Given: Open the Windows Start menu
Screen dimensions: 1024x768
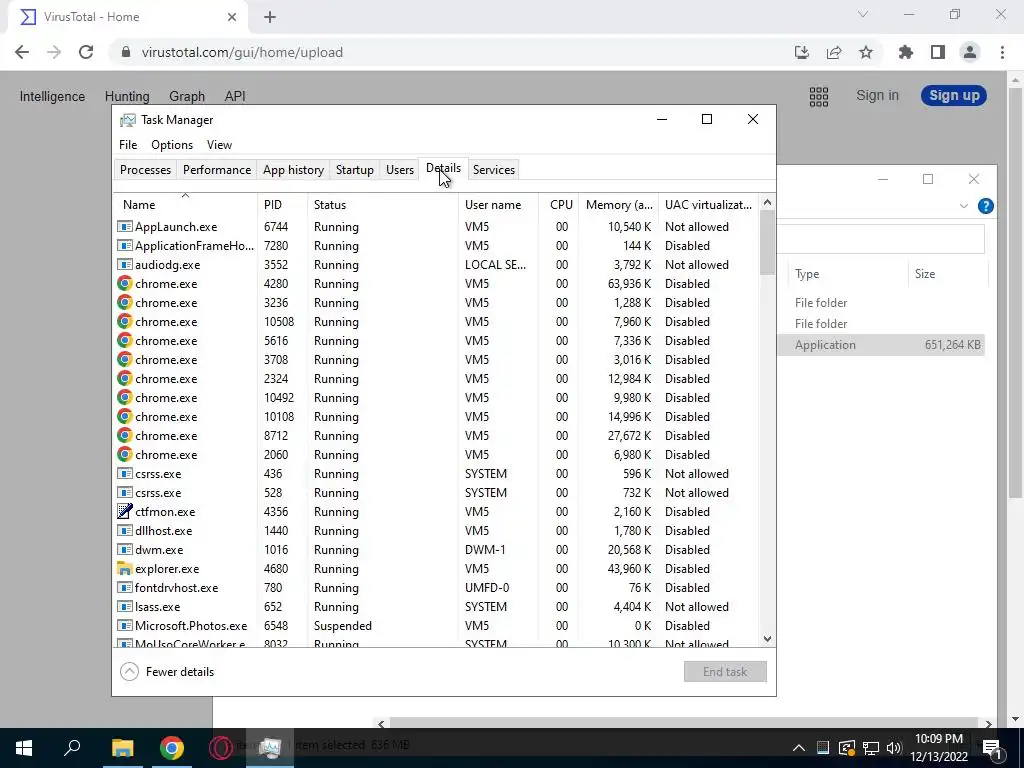Looking at the screenshot, I should click(24, 748).
